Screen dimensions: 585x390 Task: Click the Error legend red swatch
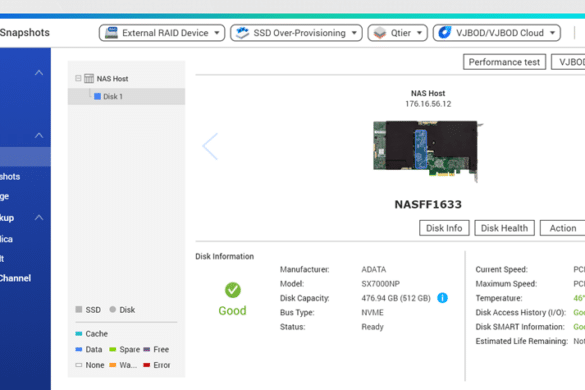(x=147, y=365)
